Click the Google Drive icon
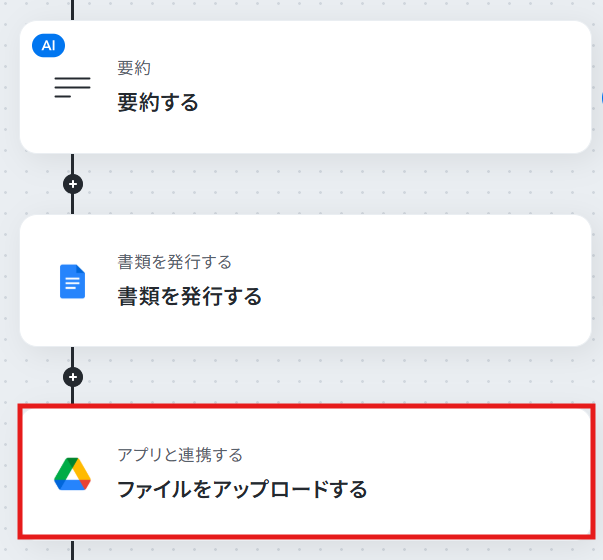The width and height of the screenshot is (603, 560). [72, 474]
